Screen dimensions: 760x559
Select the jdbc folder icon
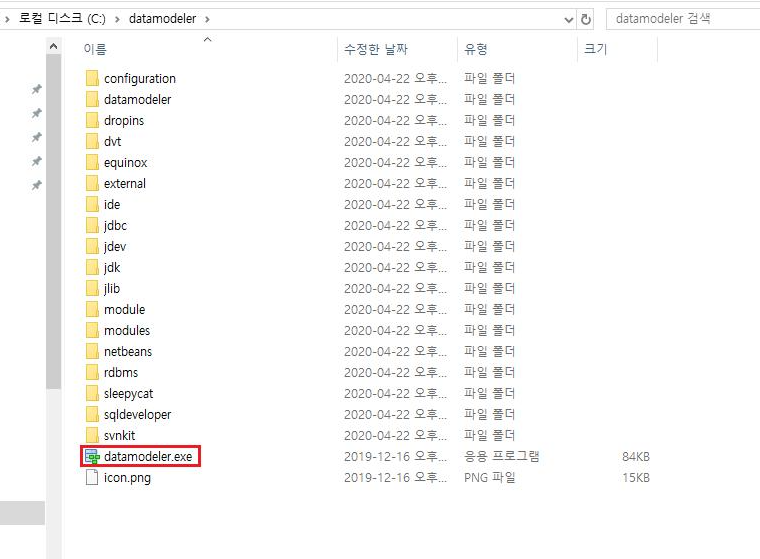(x=92, y=225)
